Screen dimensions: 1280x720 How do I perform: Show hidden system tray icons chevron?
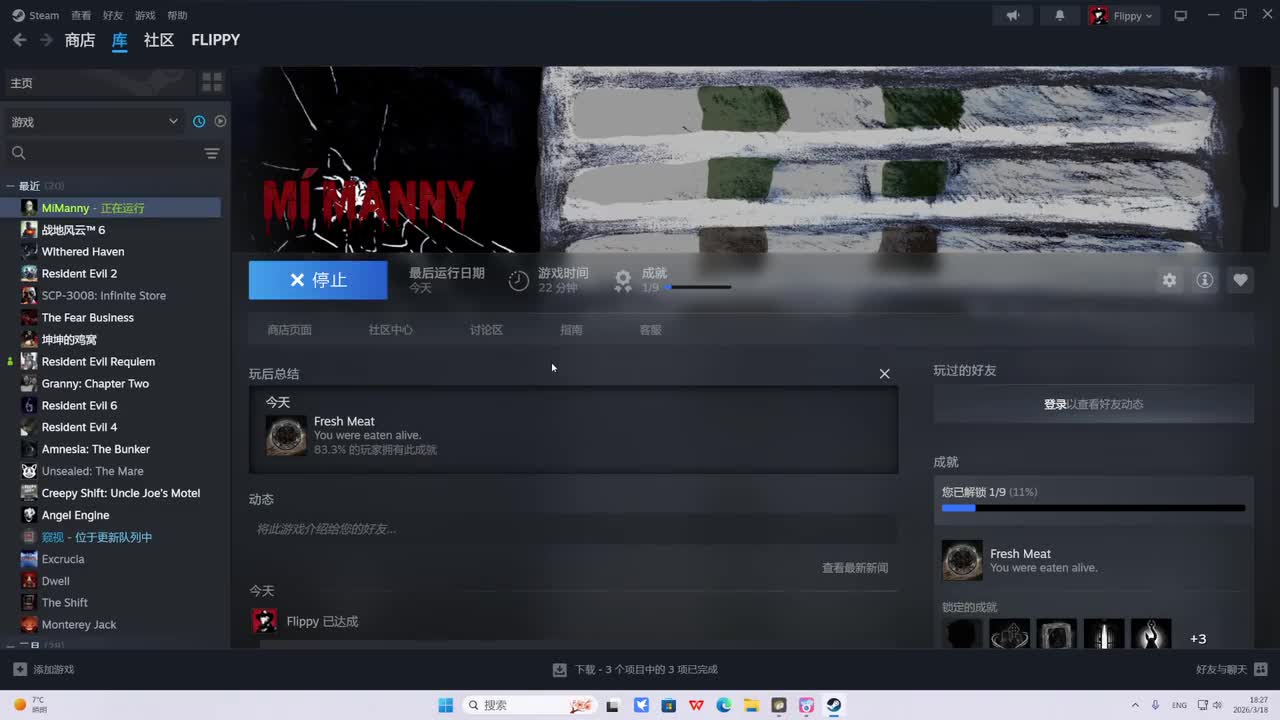point(1135,705)
